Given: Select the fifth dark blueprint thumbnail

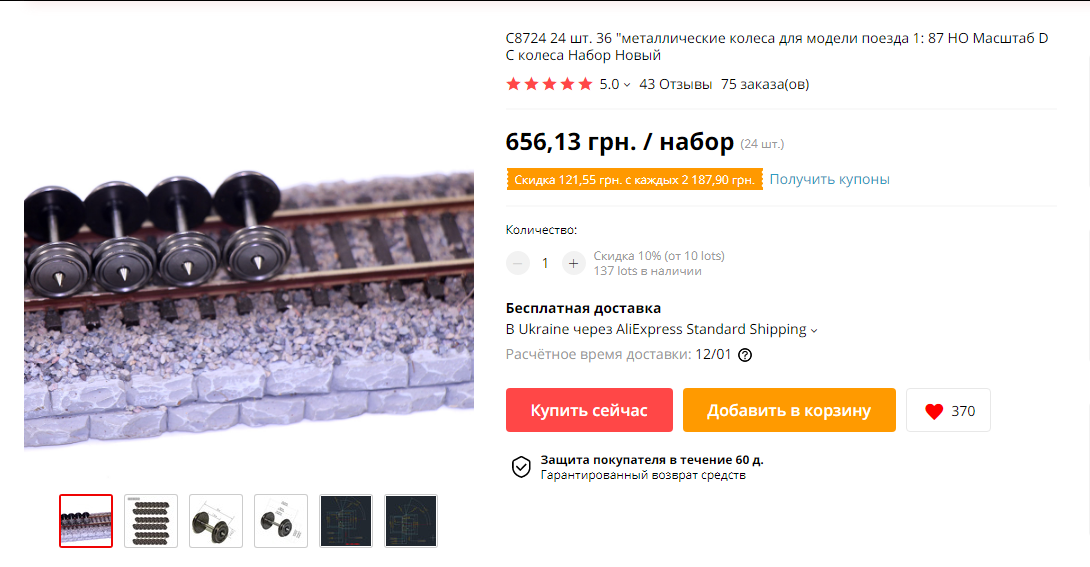Looking at the screenshot, I should point(346,521).
